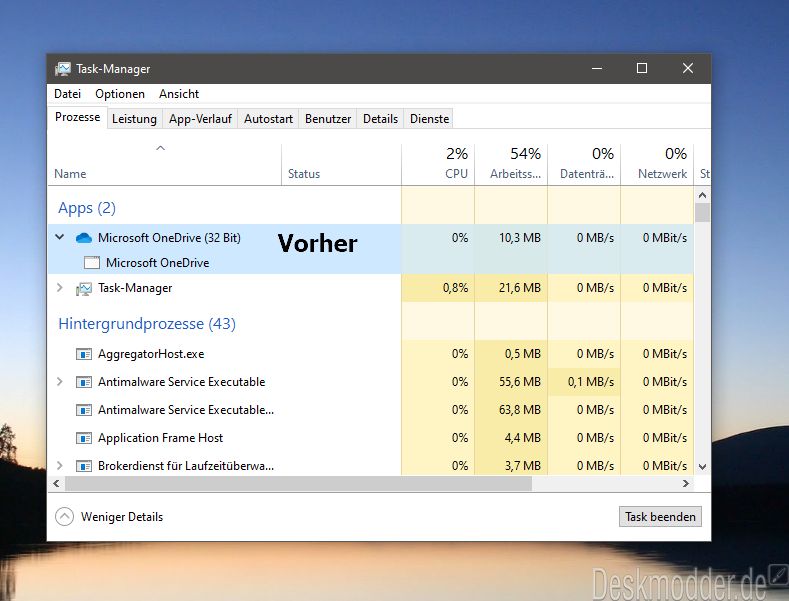Viewport: 789px width, 601px height.
Task: Click the Application Frame Host icon
Action: [x=84, y=438]
